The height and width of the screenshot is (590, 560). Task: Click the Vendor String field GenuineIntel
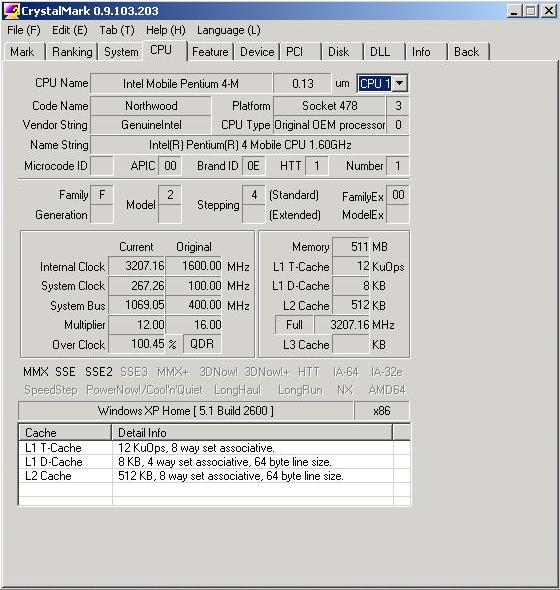coord(151,125)
